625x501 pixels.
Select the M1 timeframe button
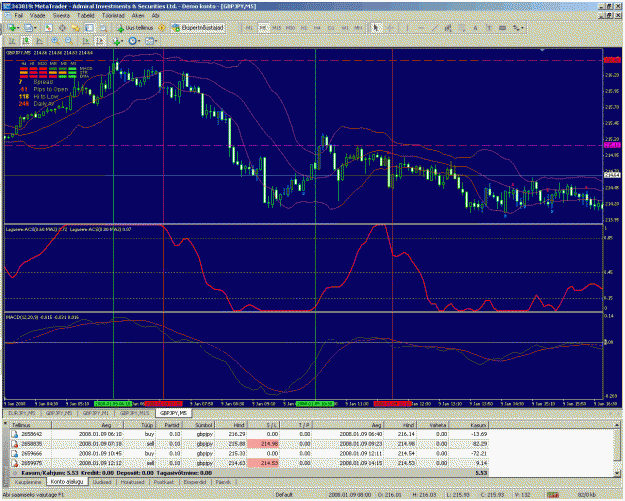click(x=250, y=28)
